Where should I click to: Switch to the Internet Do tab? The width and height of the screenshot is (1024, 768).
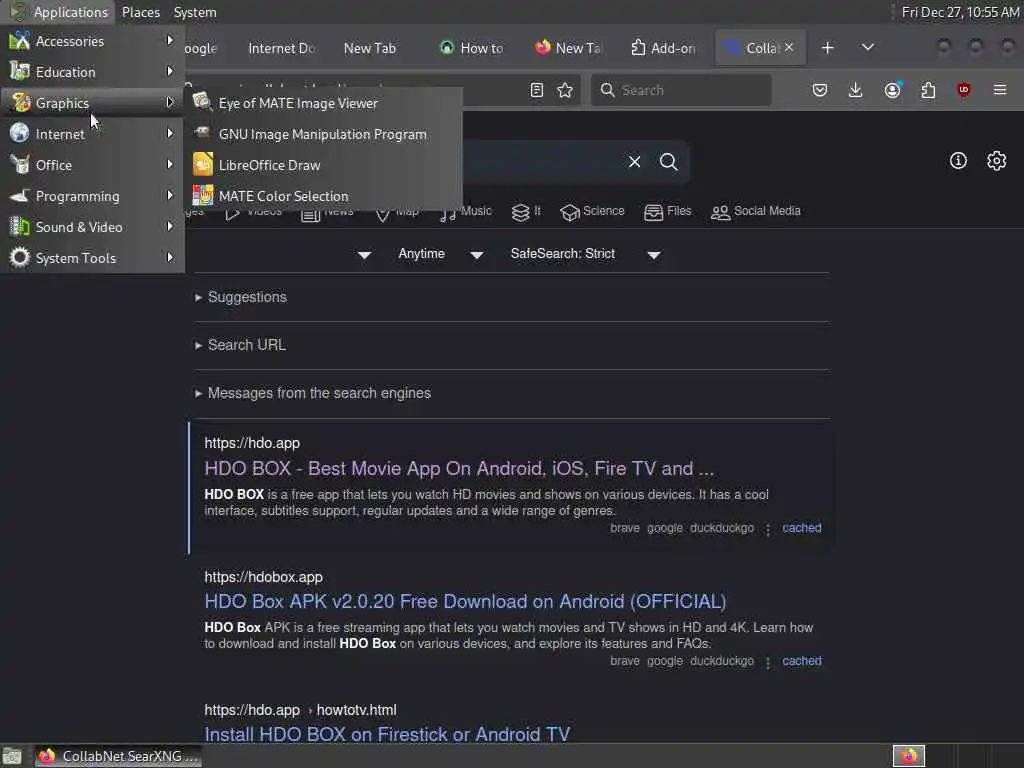(x=281, y=48)
